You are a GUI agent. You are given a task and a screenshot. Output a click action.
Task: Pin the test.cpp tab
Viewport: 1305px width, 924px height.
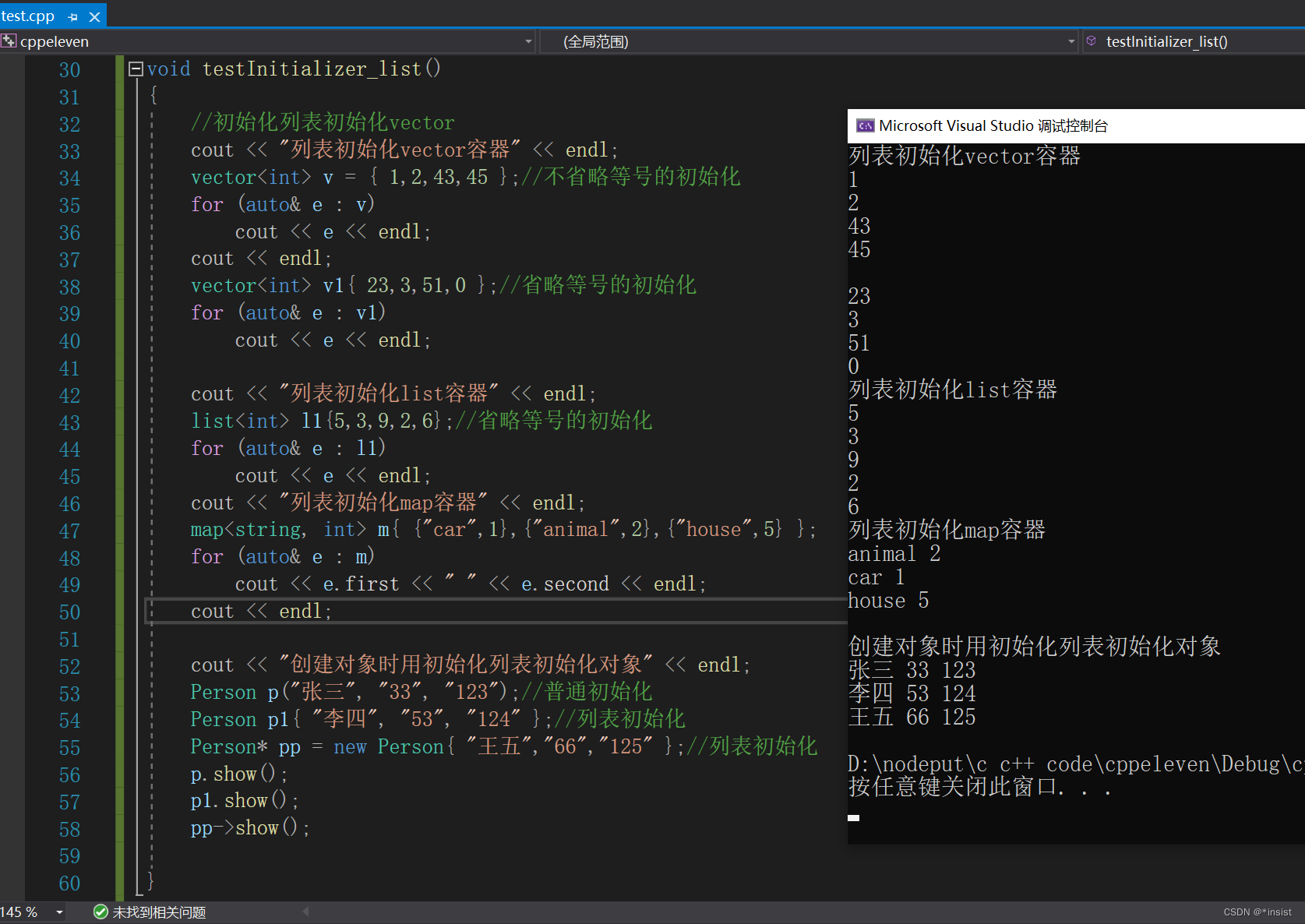point(73,16)
